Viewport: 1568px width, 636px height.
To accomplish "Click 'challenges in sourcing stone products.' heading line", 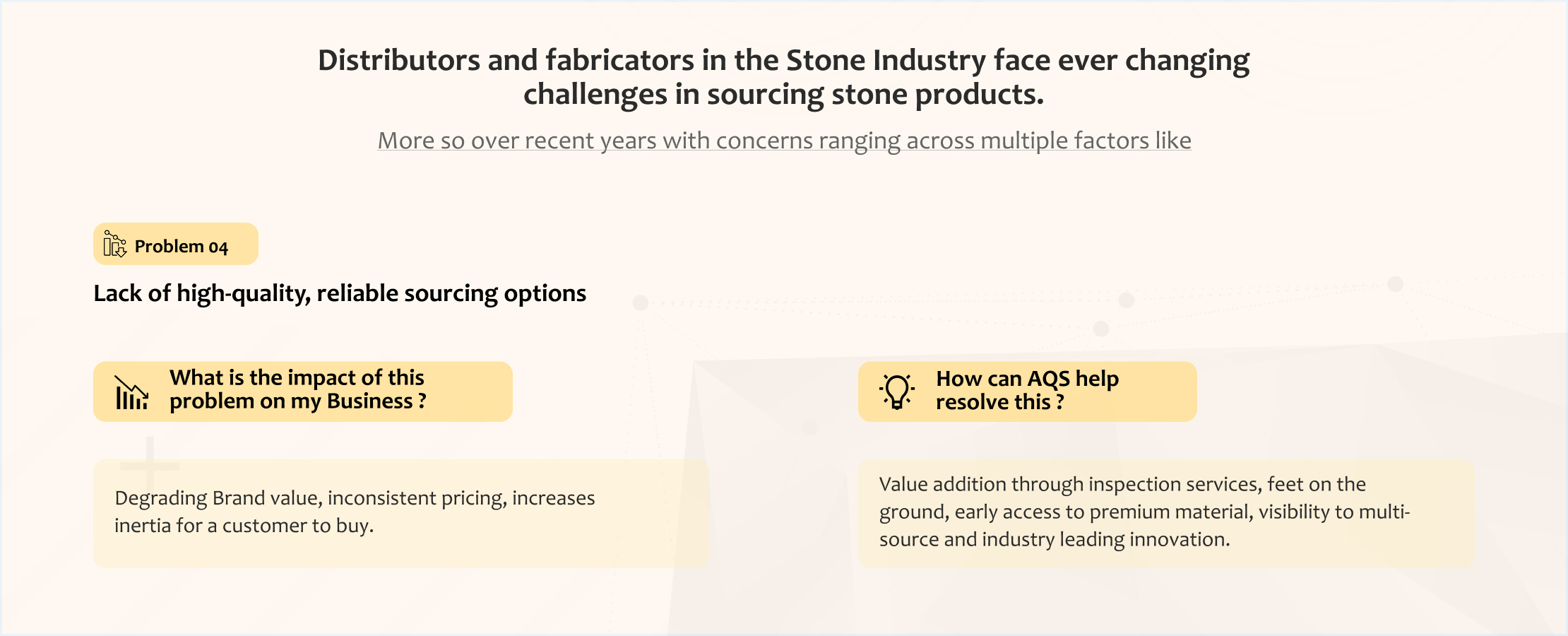I will coord(783,95).
